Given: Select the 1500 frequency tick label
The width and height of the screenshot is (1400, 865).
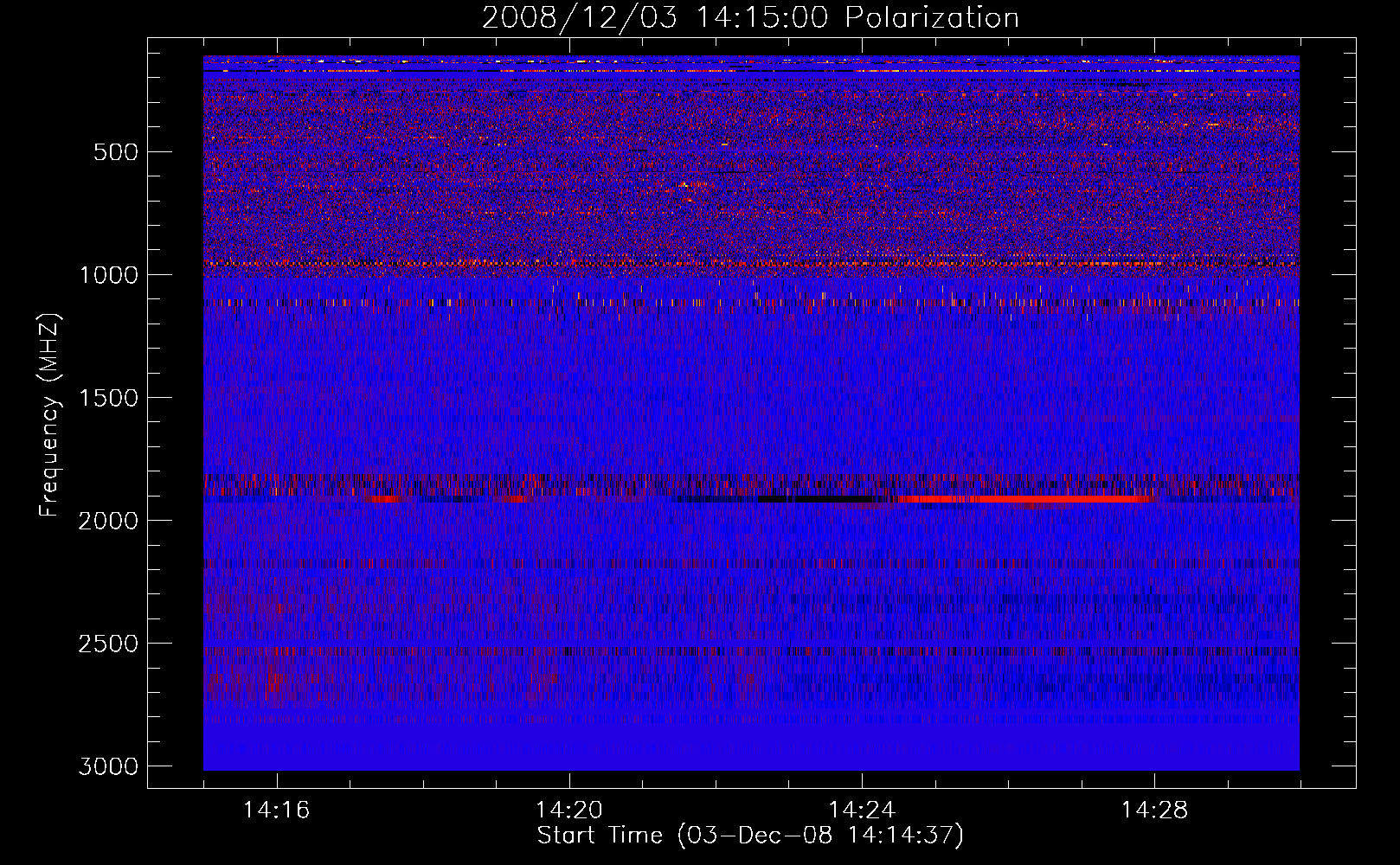Looking at the screenshot, I should pos(108,398).
